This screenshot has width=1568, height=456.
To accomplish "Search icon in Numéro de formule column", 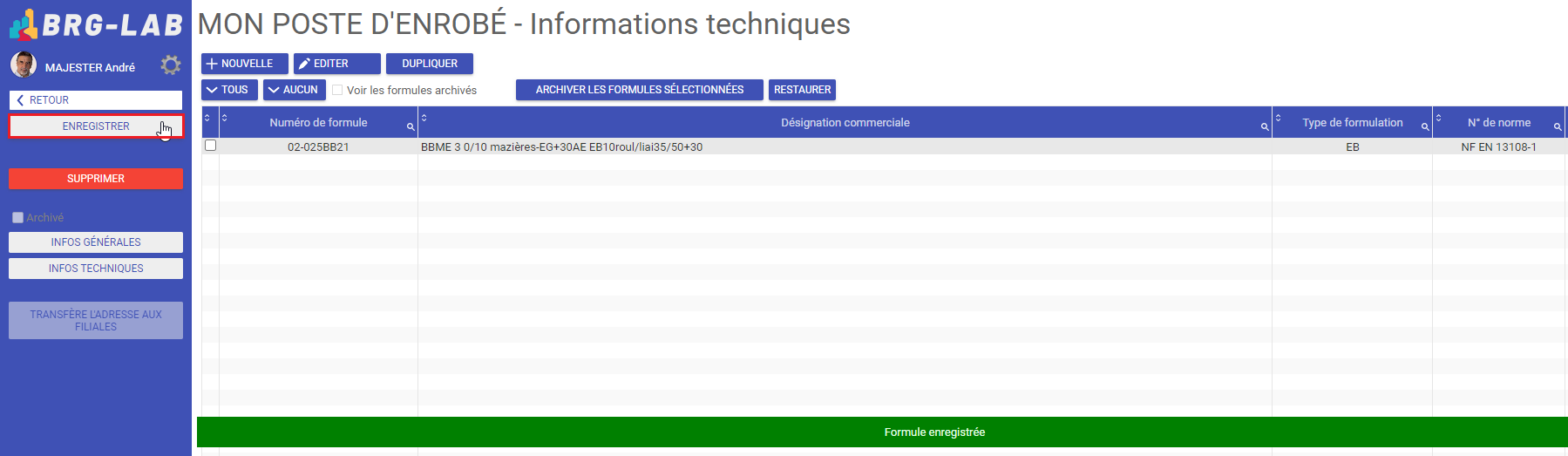I will point(411,127).
